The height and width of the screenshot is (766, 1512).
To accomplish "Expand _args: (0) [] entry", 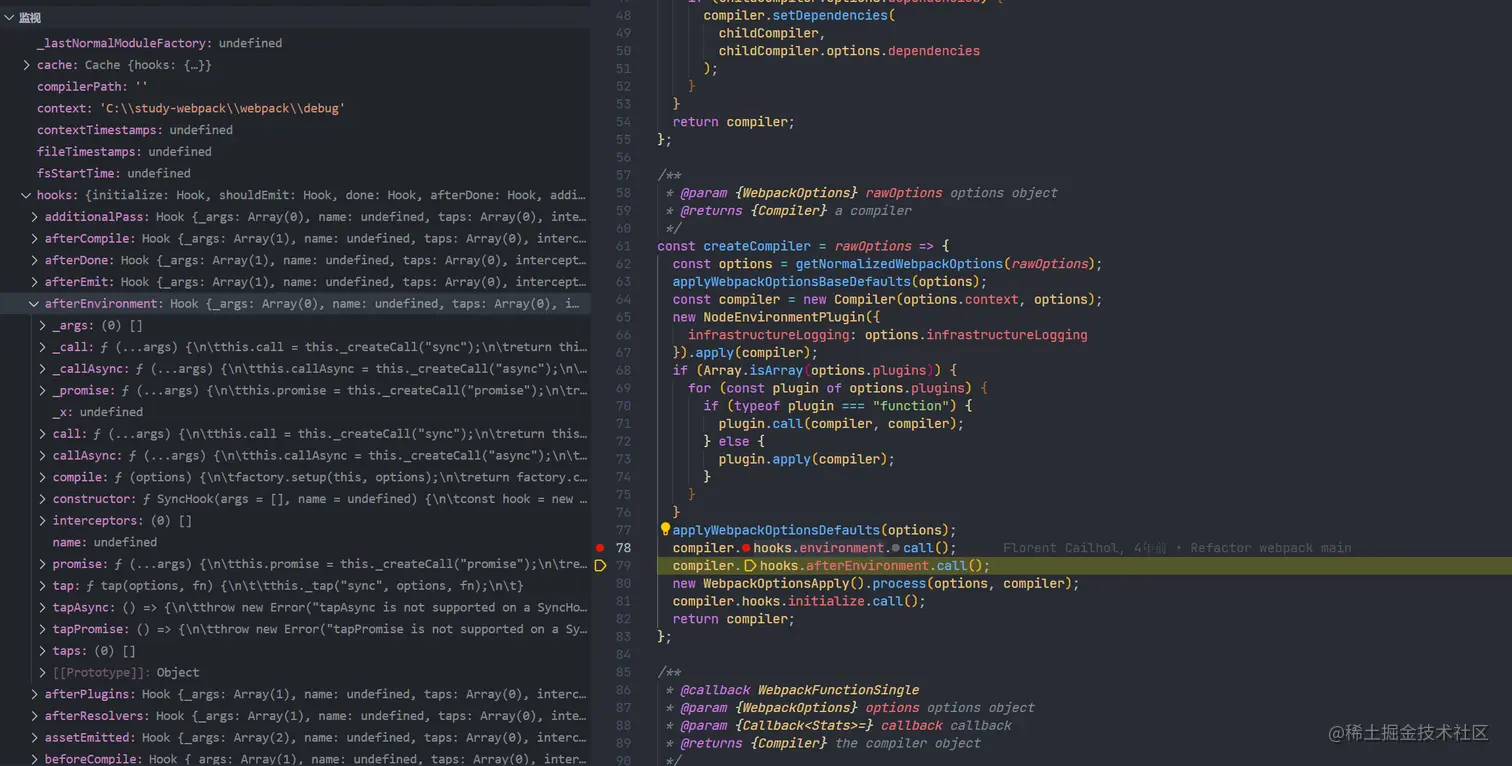I will pyautogui.click(x=43, y=326).
